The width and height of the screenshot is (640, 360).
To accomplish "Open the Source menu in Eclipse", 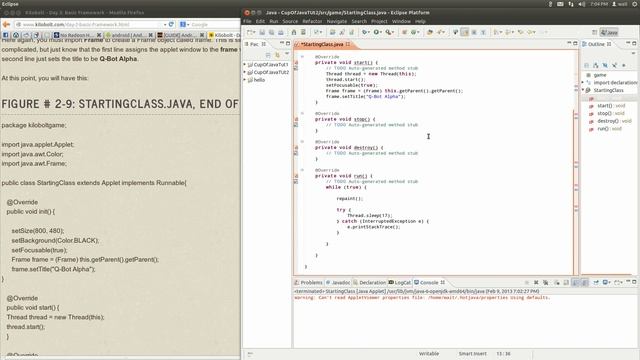I will 290,21.
